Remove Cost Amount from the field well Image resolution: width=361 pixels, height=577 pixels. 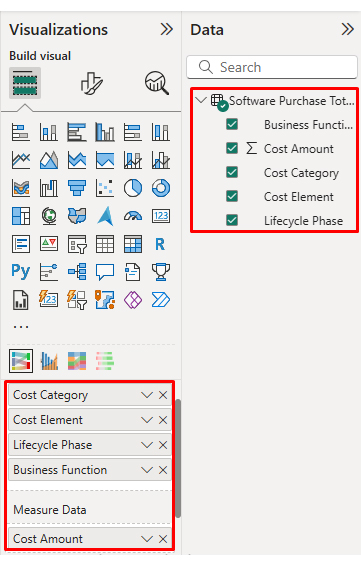163,539
